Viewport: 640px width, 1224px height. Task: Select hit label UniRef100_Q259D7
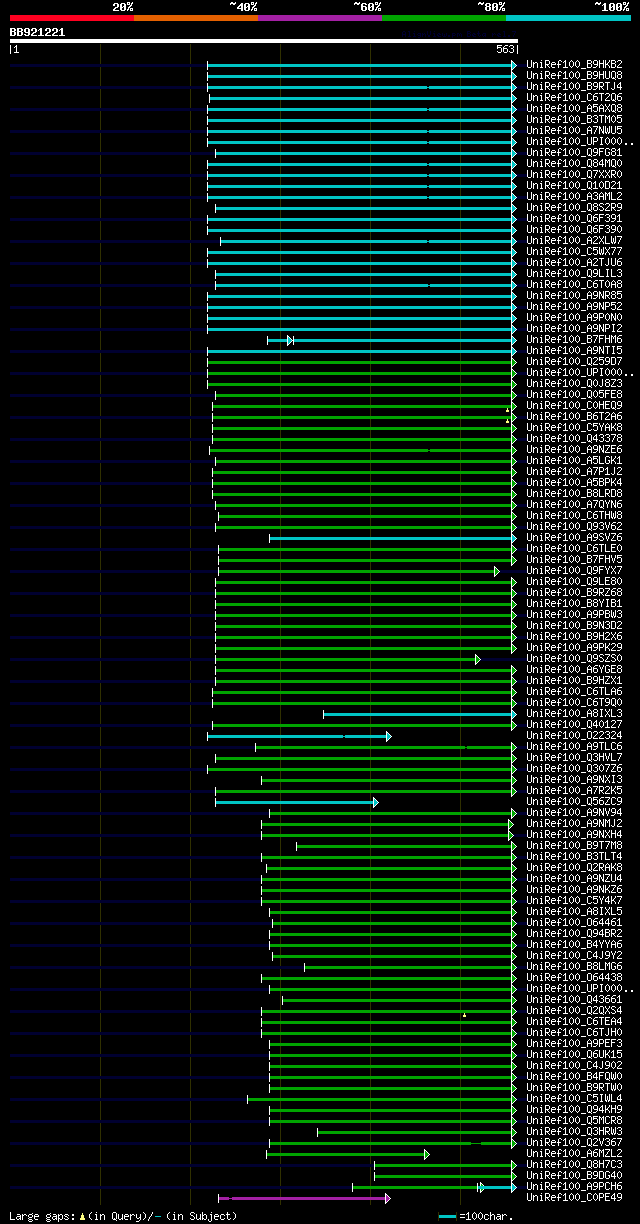tap(575, 362)
